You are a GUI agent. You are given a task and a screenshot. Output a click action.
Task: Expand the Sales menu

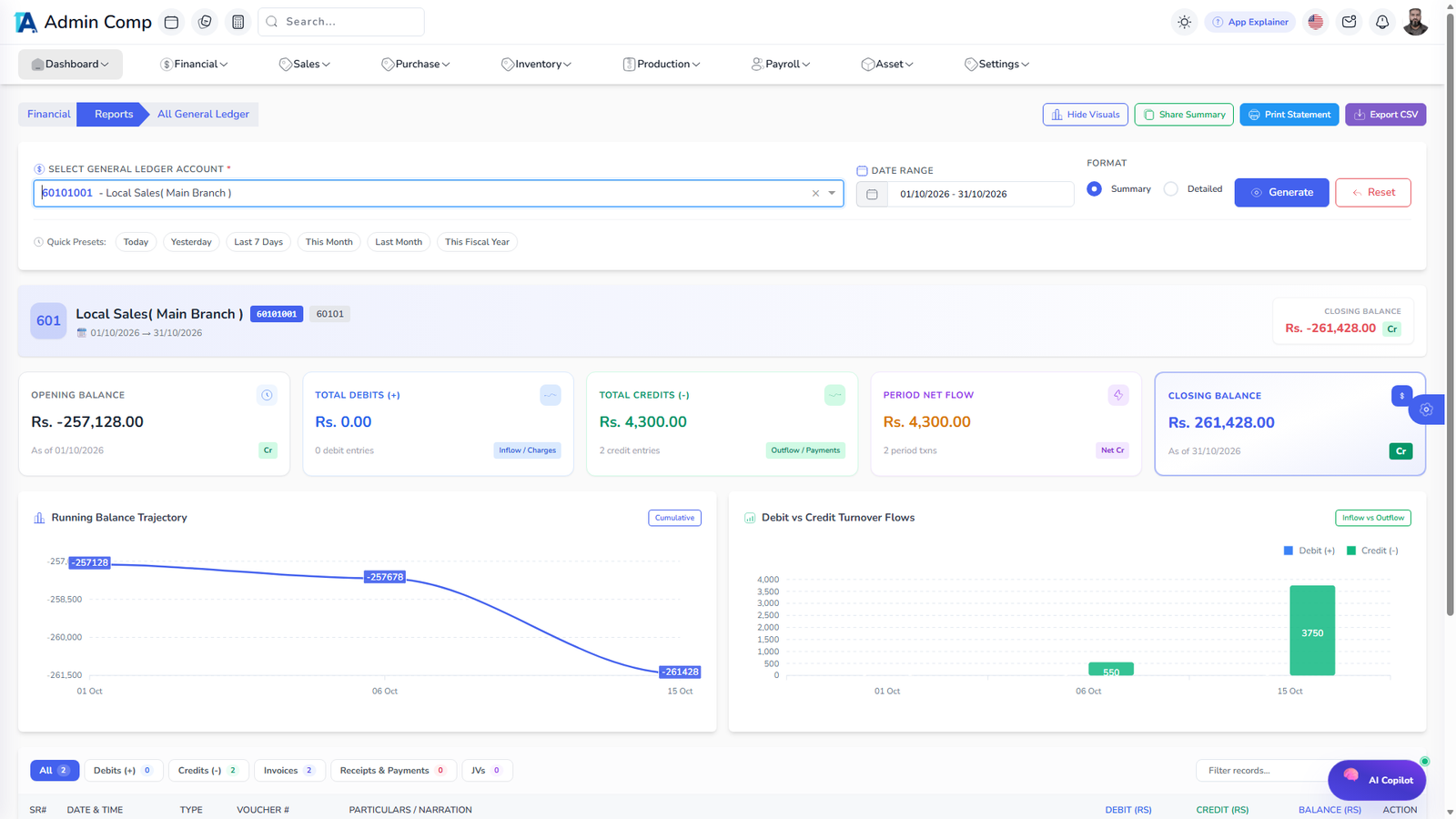(x=305, y=64)
